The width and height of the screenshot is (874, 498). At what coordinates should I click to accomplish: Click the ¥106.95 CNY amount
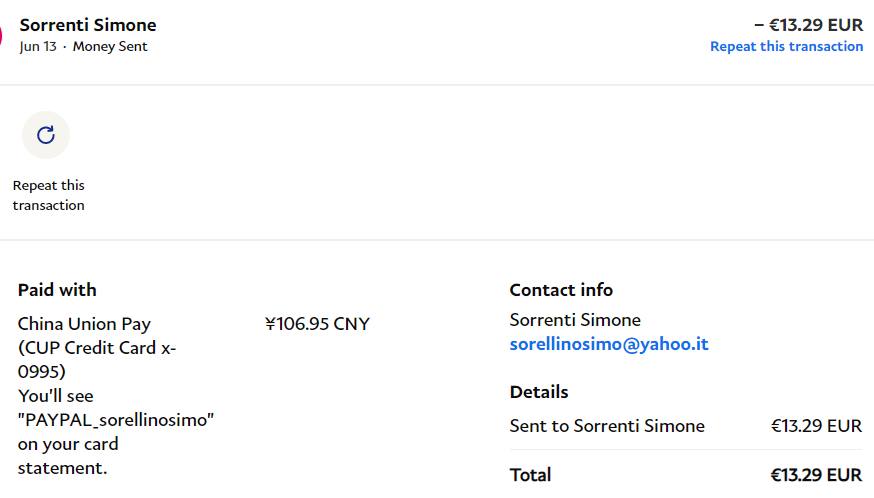(317, 324)
